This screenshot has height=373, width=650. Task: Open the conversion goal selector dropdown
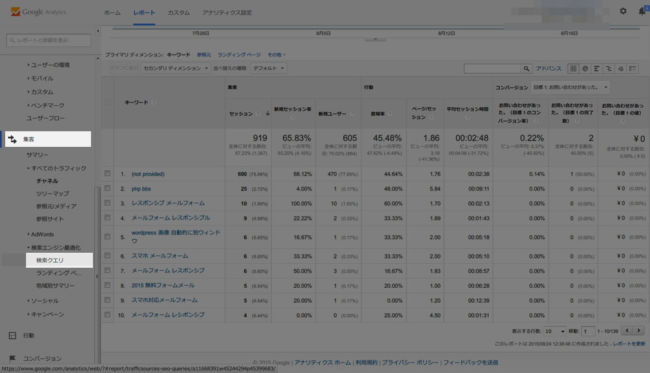(x=570, y=87)
